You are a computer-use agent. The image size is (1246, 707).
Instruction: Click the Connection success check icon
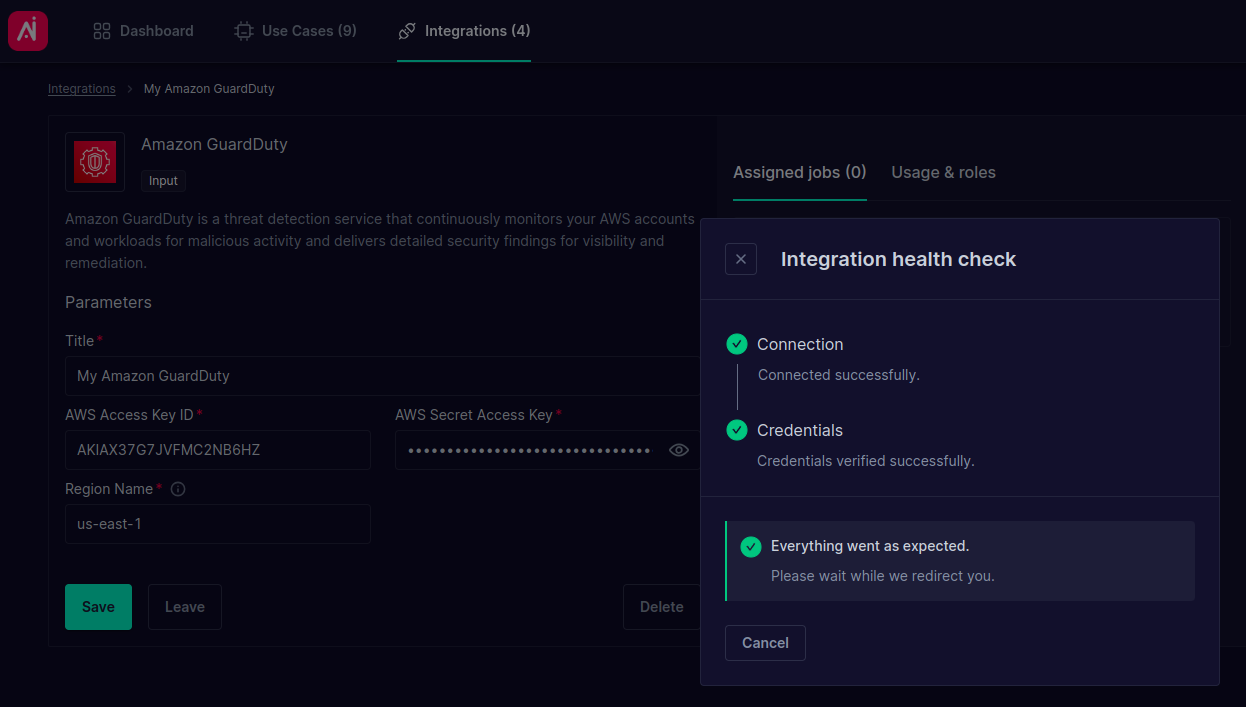click(x=737, y=344)
